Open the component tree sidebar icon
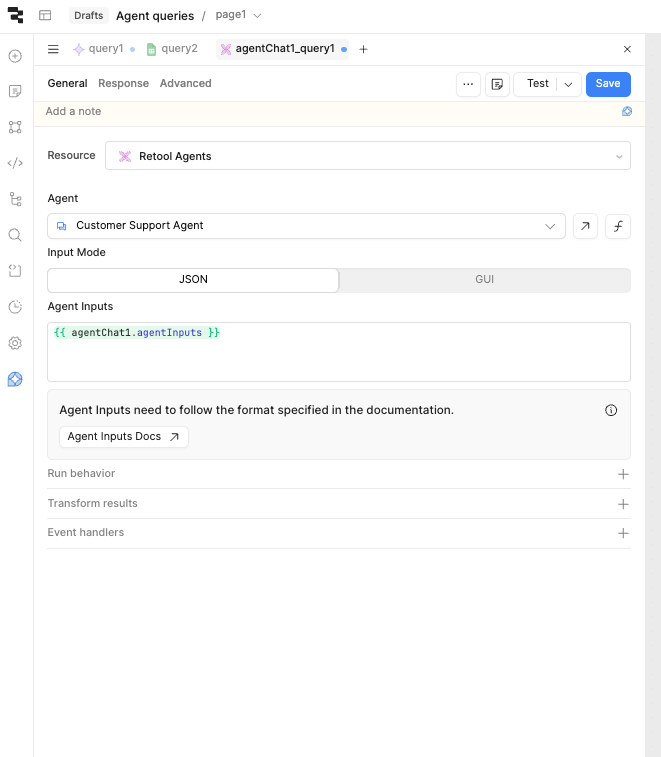This screenshot has height=757, width=661. pos(15,127)
